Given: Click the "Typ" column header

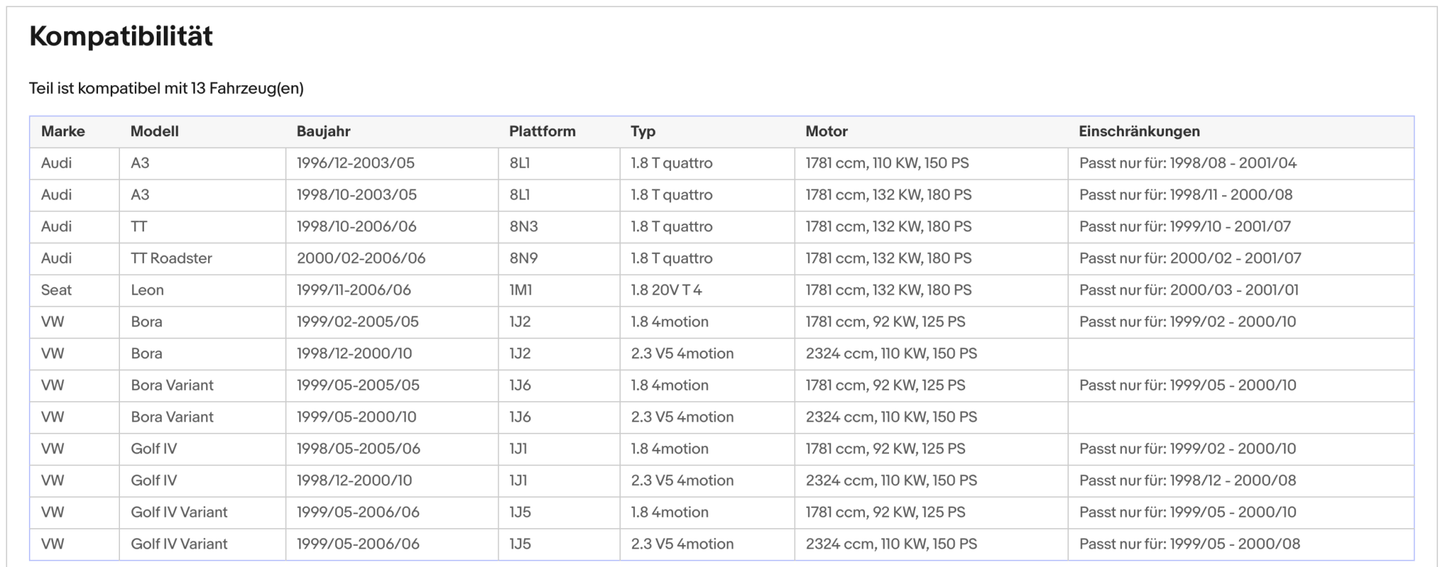Looking at the screenshot, I should click(x=643, y=131).
